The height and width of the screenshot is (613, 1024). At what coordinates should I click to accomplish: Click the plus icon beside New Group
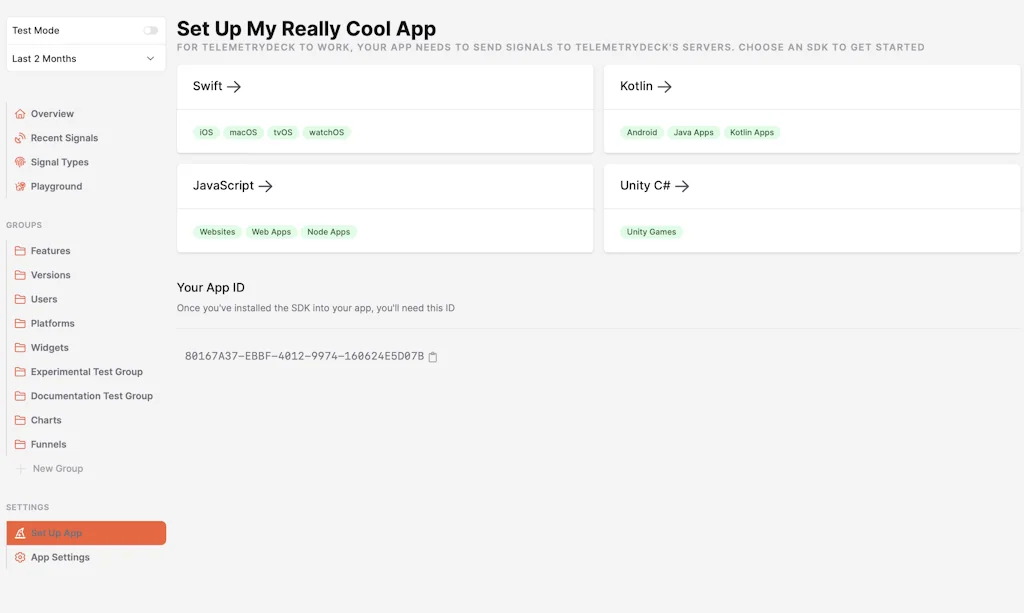21,469
